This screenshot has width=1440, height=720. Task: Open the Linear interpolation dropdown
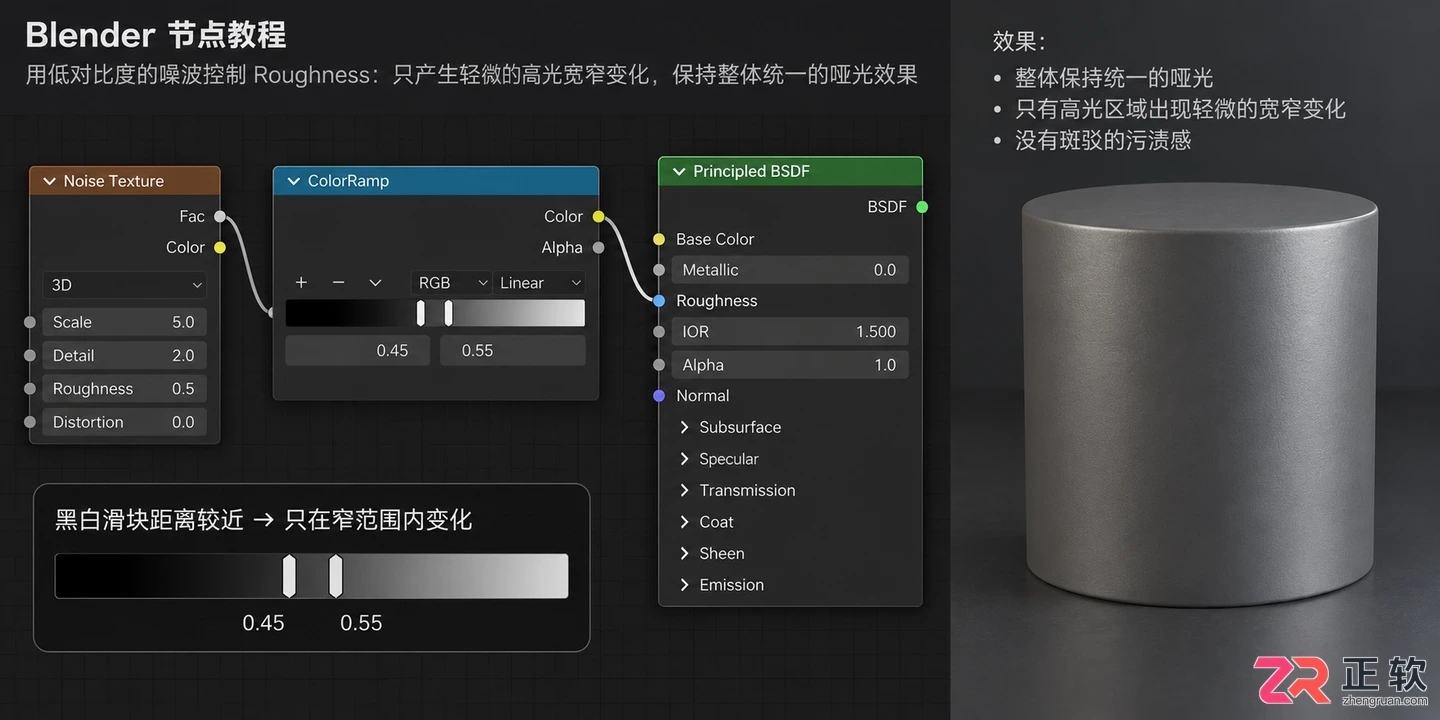coord(539,283)
